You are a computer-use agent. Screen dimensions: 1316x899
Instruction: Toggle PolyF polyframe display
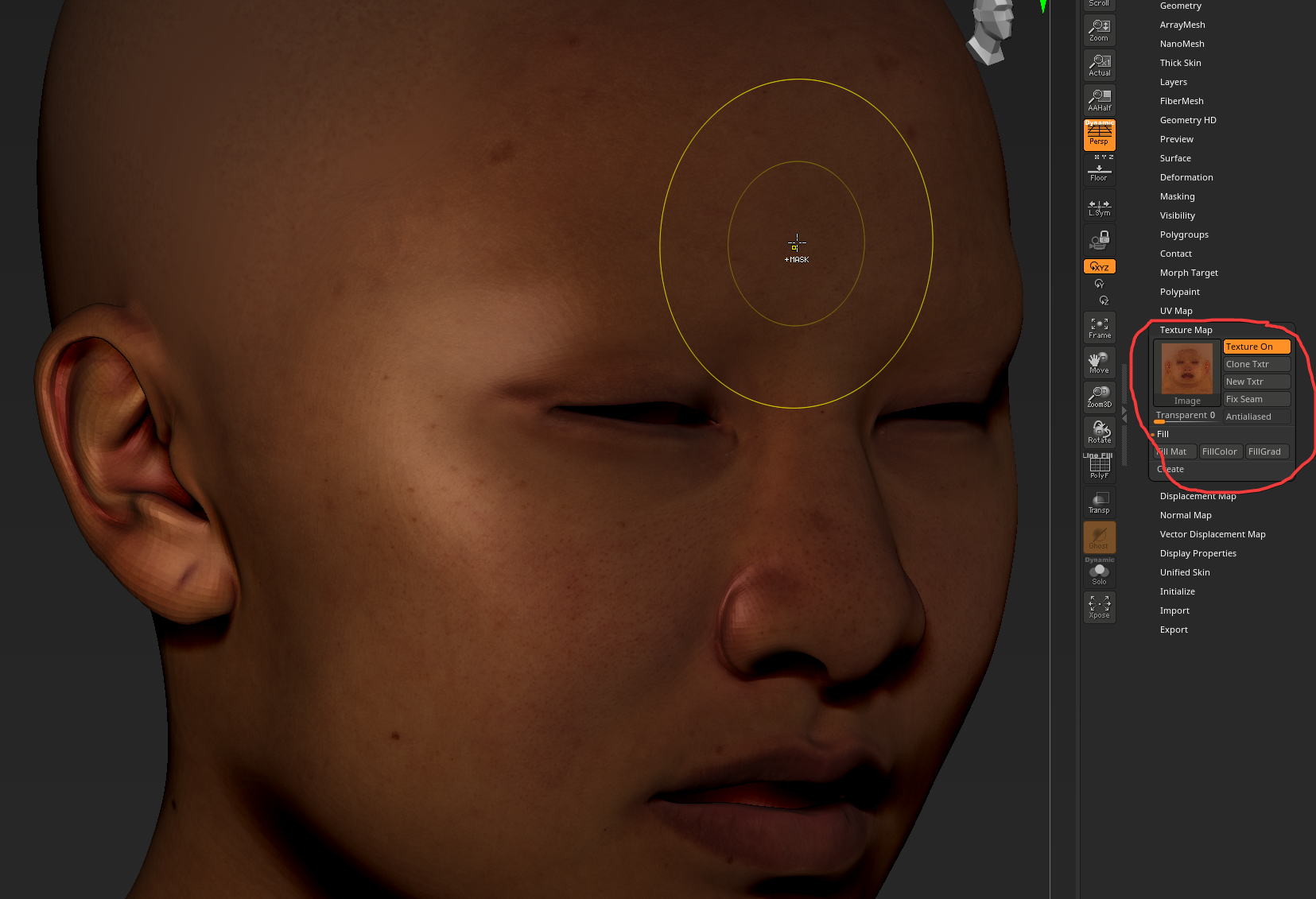pyautogui.click(x=1100, y=467)
